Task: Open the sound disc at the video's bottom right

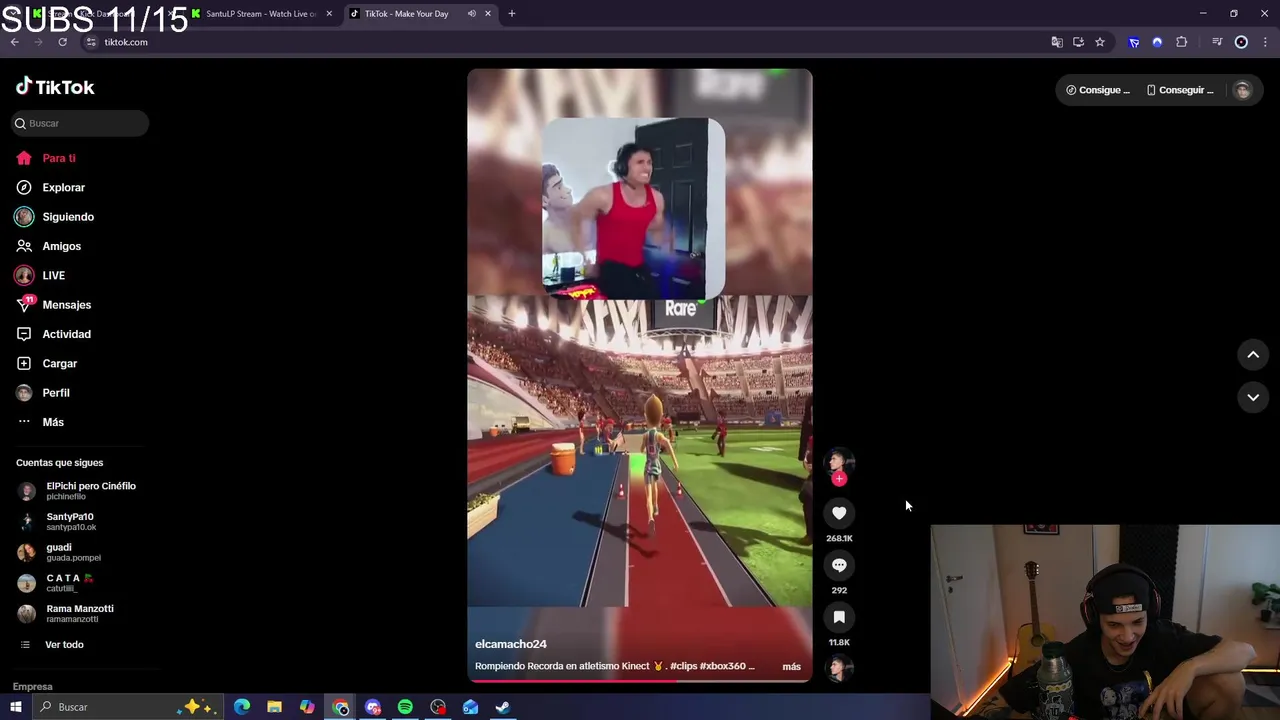Action: (x=839, y=667)
